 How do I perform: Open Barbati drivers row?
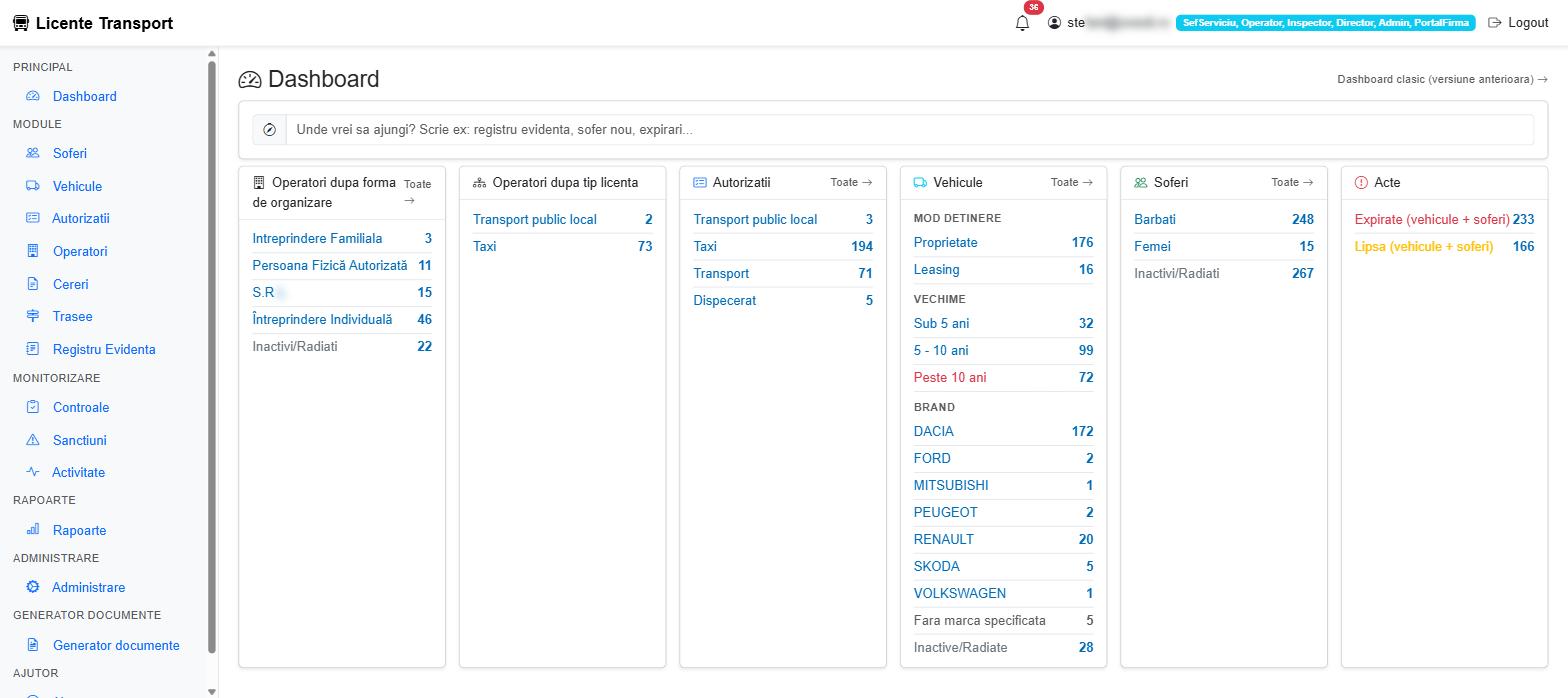(1224, 220)
